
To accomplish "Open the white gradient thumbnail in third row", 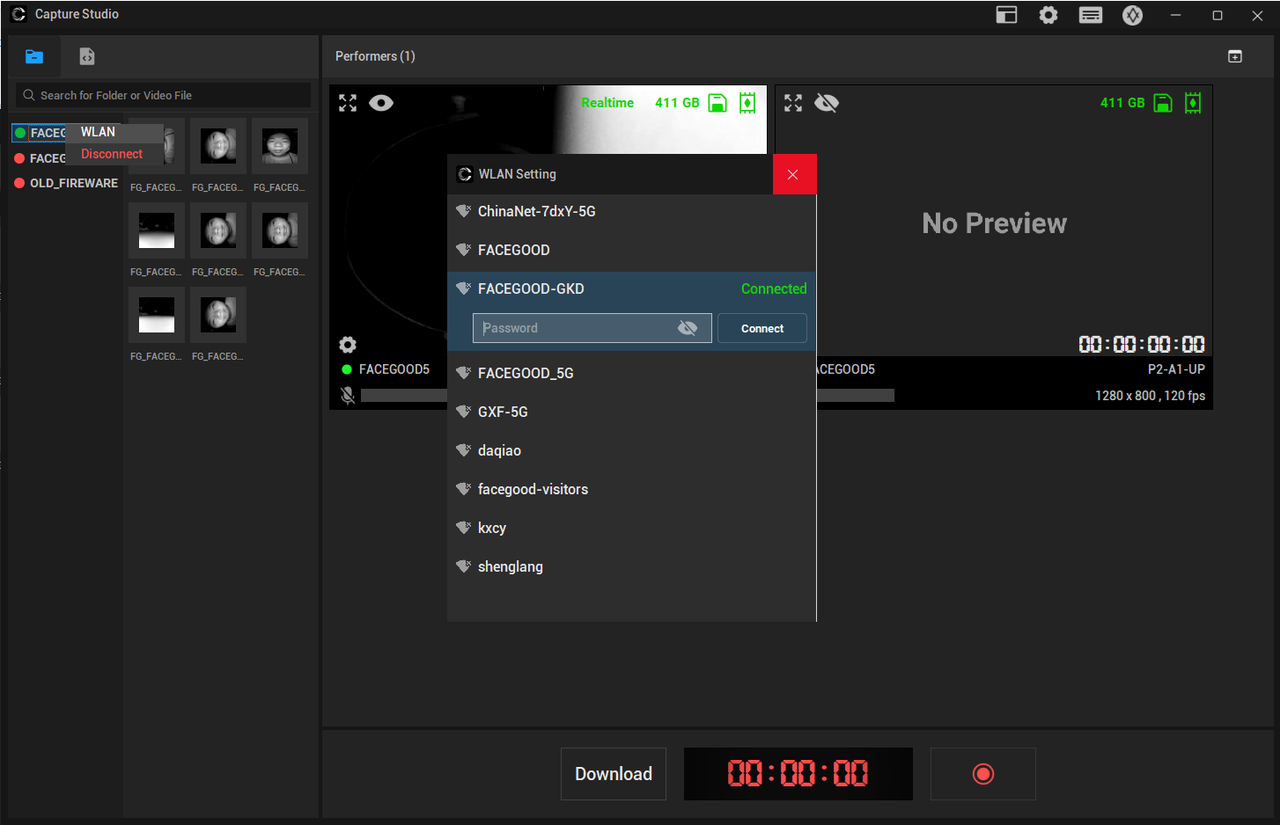I will pyautogui.click(x=156, y=315).
